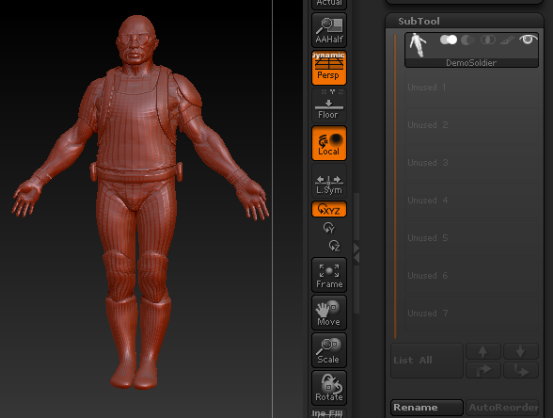The height and width of the screenshot is (418, 554).
Task: Set DemoSoldier to subtraction mode
Action: (x=467, y=40)
